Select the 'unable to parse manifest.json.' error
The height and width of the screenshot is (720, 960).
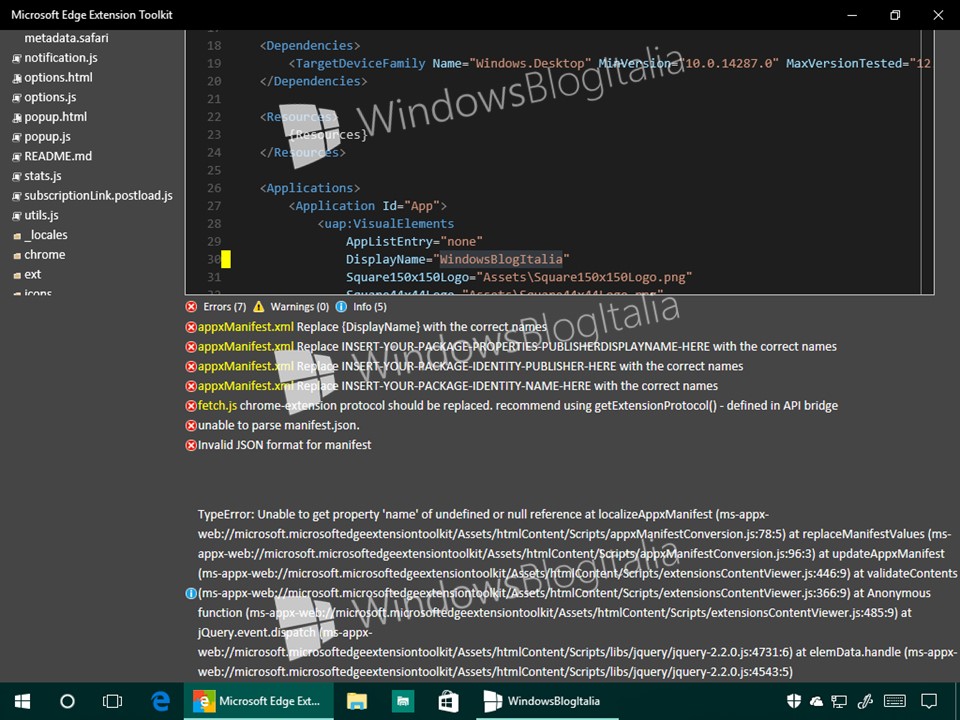point(279,425)
